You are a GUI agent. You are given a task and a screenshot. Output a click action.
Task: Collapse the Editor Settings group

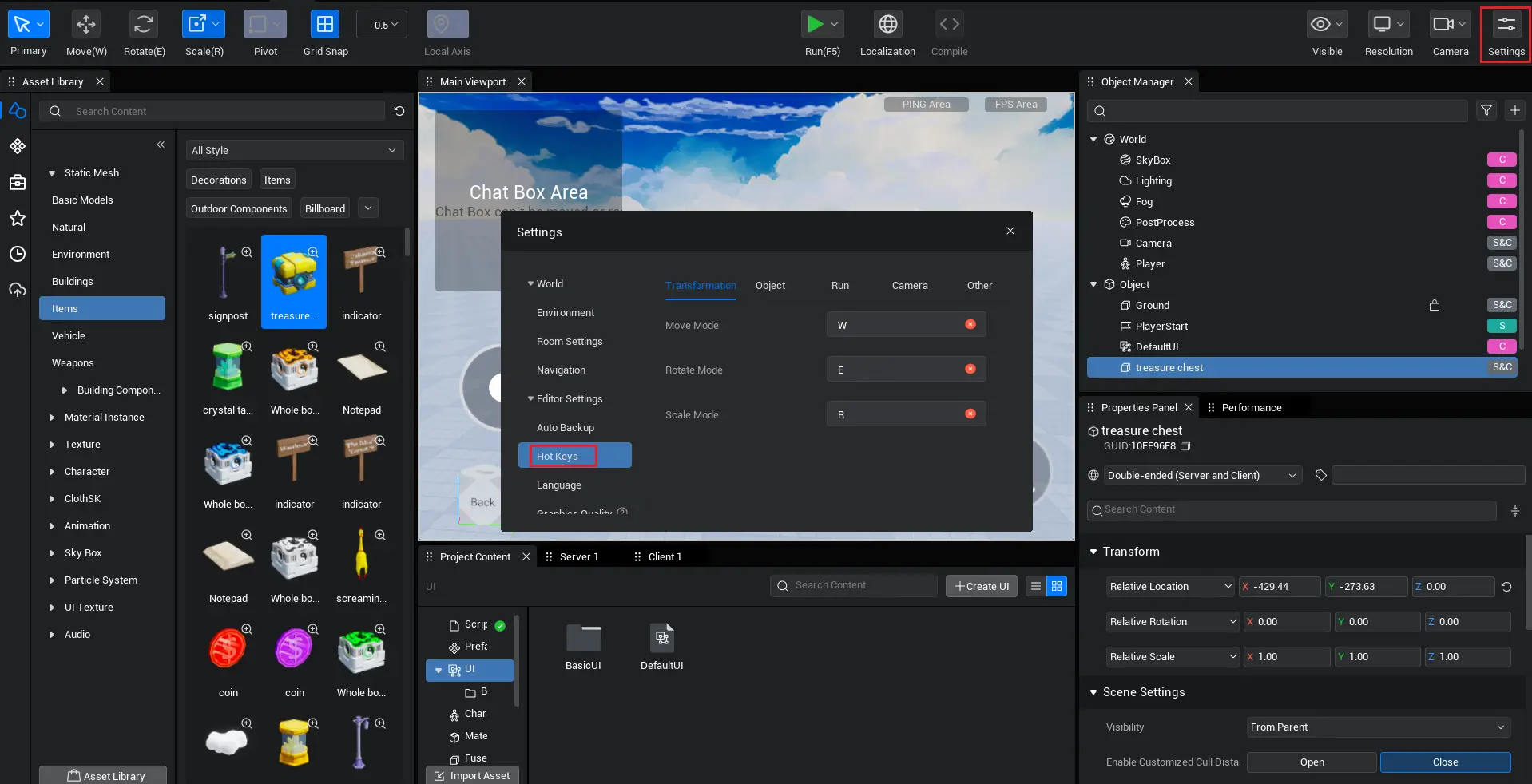(530, 398)
